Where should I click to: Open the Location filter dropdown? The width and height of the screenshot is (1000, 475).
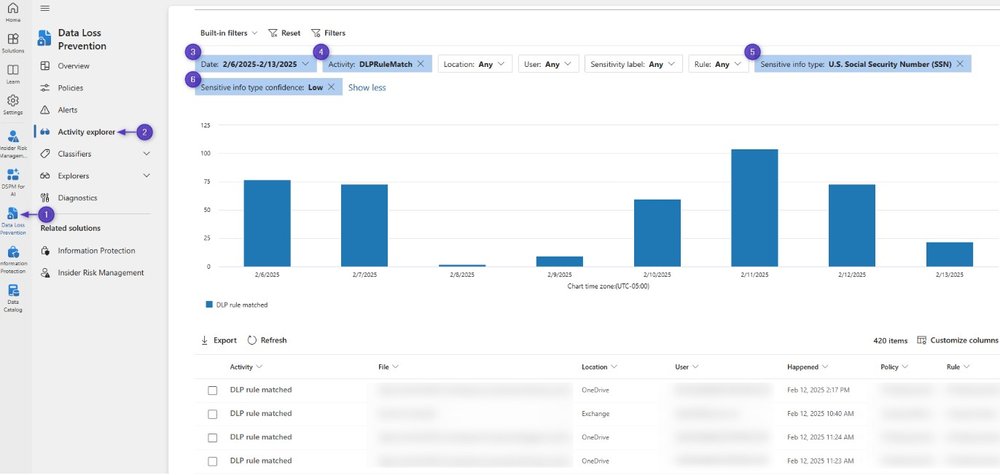(474, 64)
